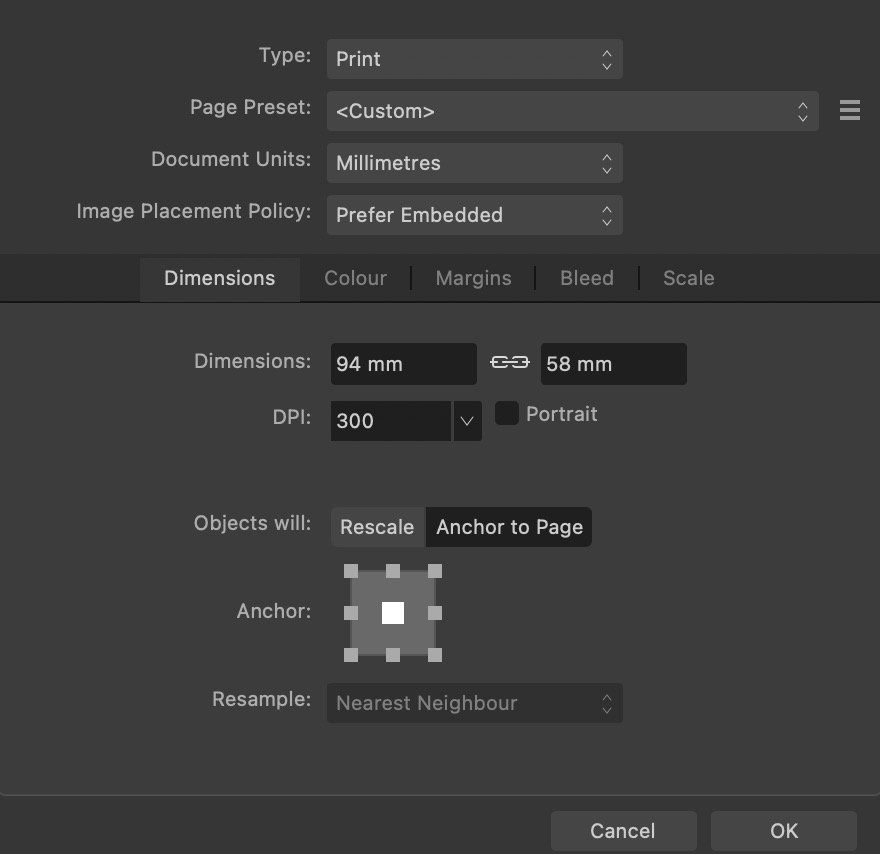This screenshot has height=854, width=880.
Task: Click the Cancel button
Action: coord(622,831)
